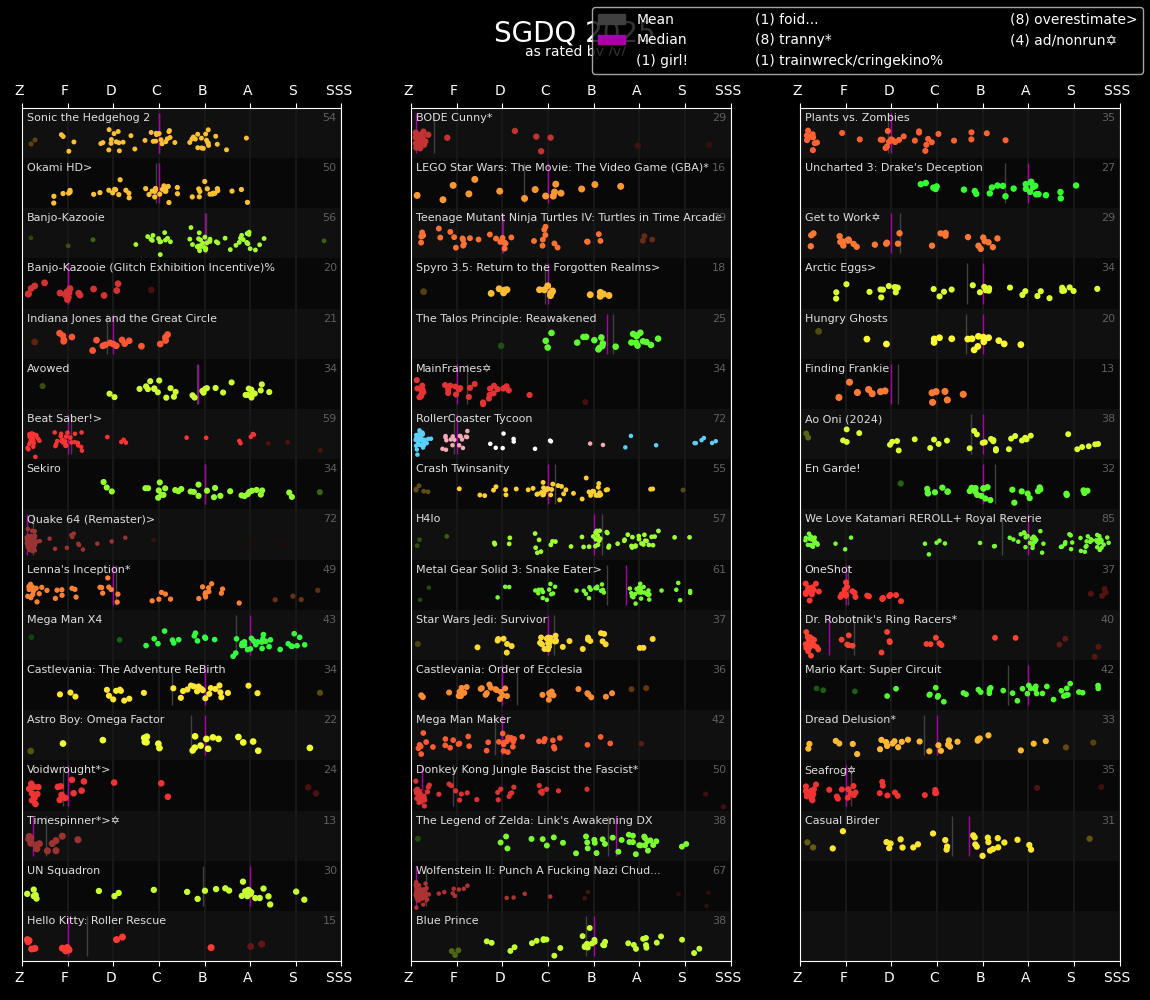Click the "Okami HD>" row label
1150x1000 pixels.
[59, 167]
